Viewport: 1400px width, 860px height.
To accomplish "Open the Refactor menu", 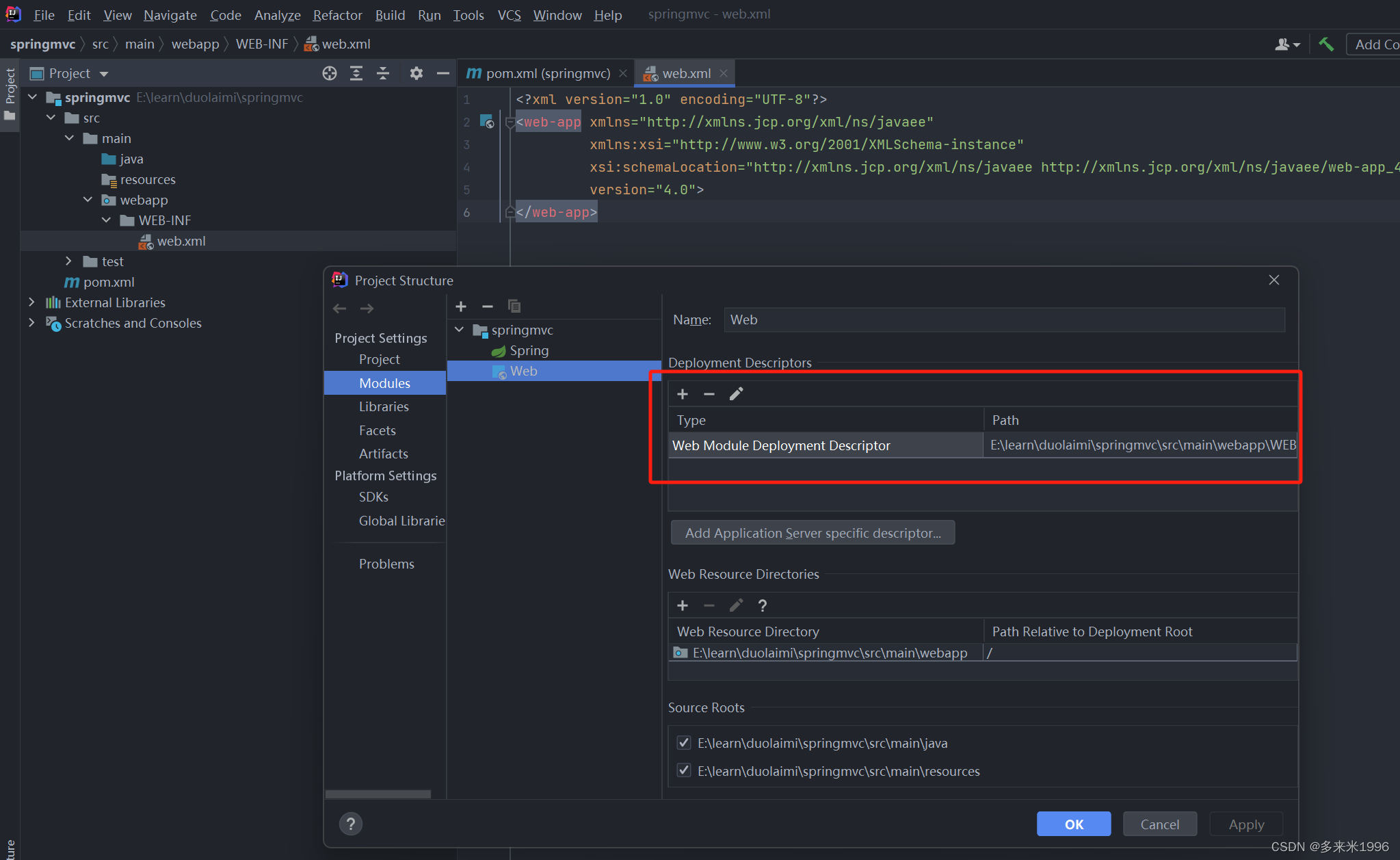I will pyautogui.click(x=337, y=15).
